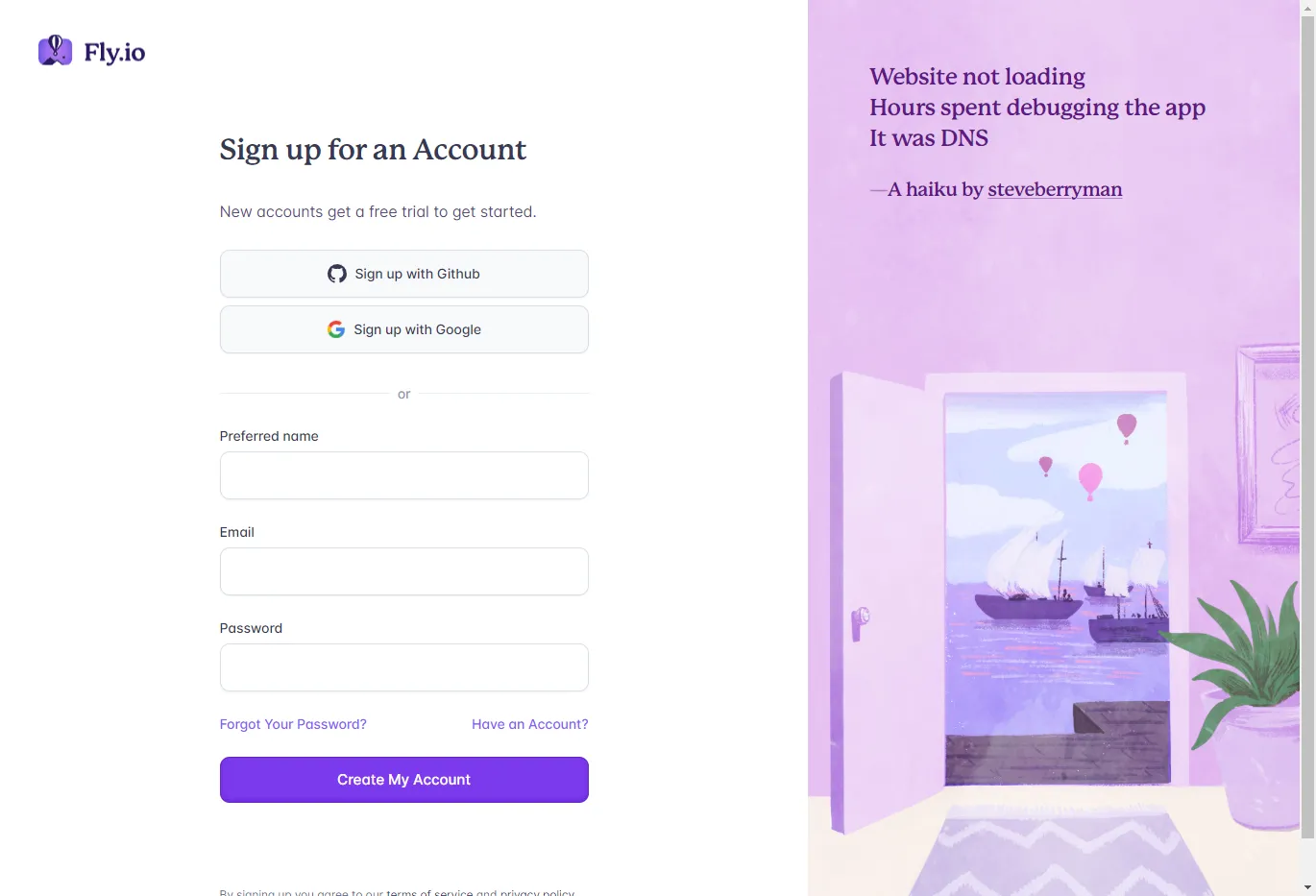Click the scrollbar down arrow
The width and height of the screenshot is (1316, 896).
1307,888
